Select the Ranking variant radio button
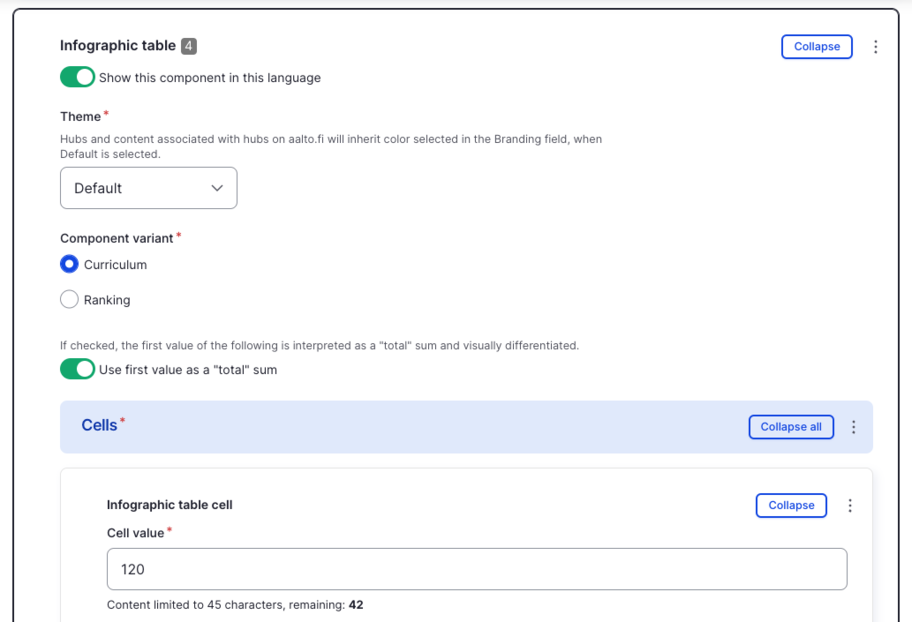The width and height of the screenshot is (912, 622). point(69,299)
